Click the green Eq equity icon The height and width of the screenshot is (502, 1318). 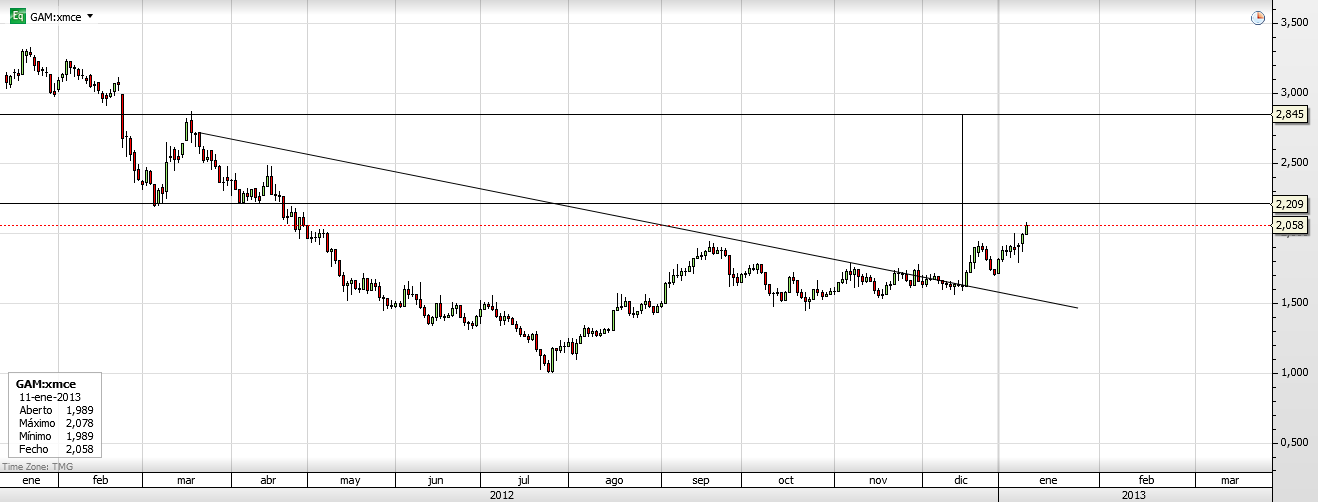tap(18, 16)
